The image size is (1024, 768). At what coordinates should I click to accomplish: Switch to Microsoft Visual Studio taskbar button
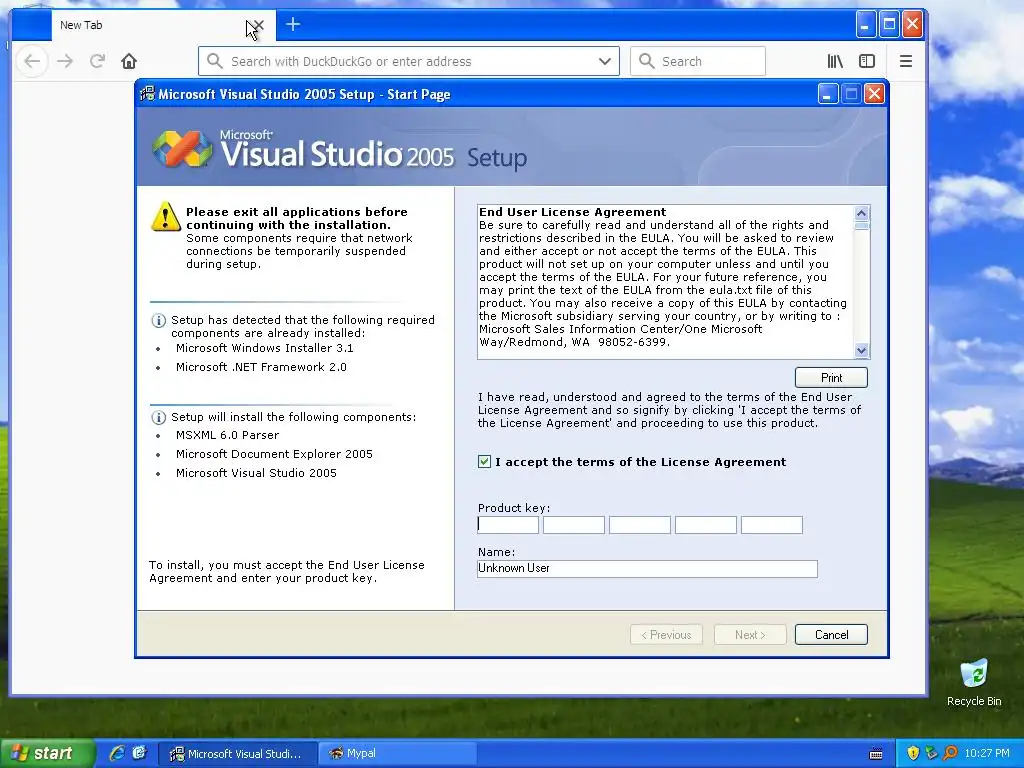pos(238,754)
